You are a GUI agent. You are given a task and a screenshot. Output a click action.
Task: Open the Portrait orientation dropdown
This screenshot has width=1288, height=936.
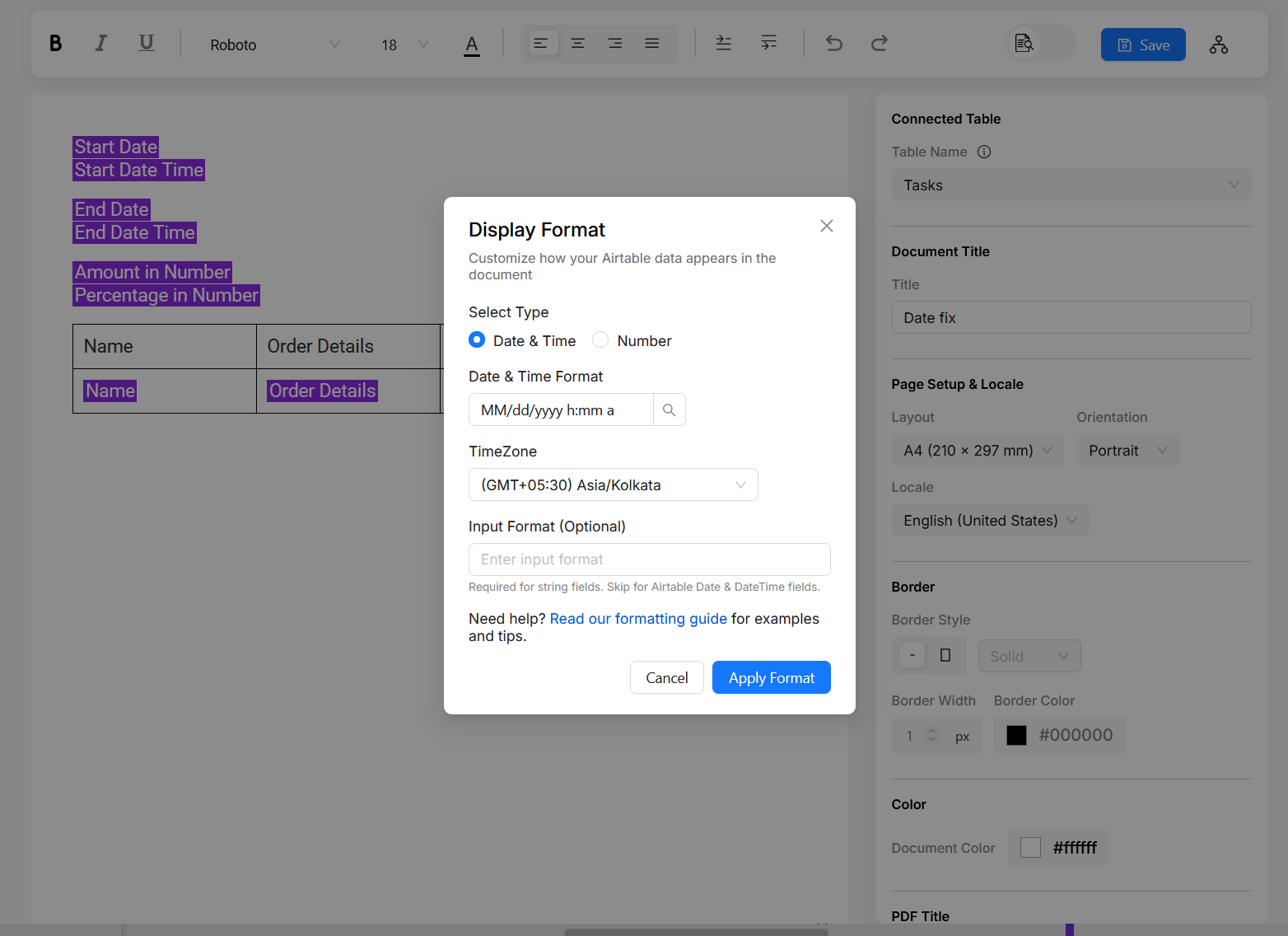coord(1128,451)
